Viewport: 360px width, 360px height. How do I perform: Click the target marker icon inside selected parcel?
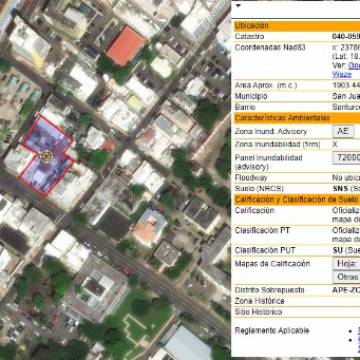(x=46, y=156)
